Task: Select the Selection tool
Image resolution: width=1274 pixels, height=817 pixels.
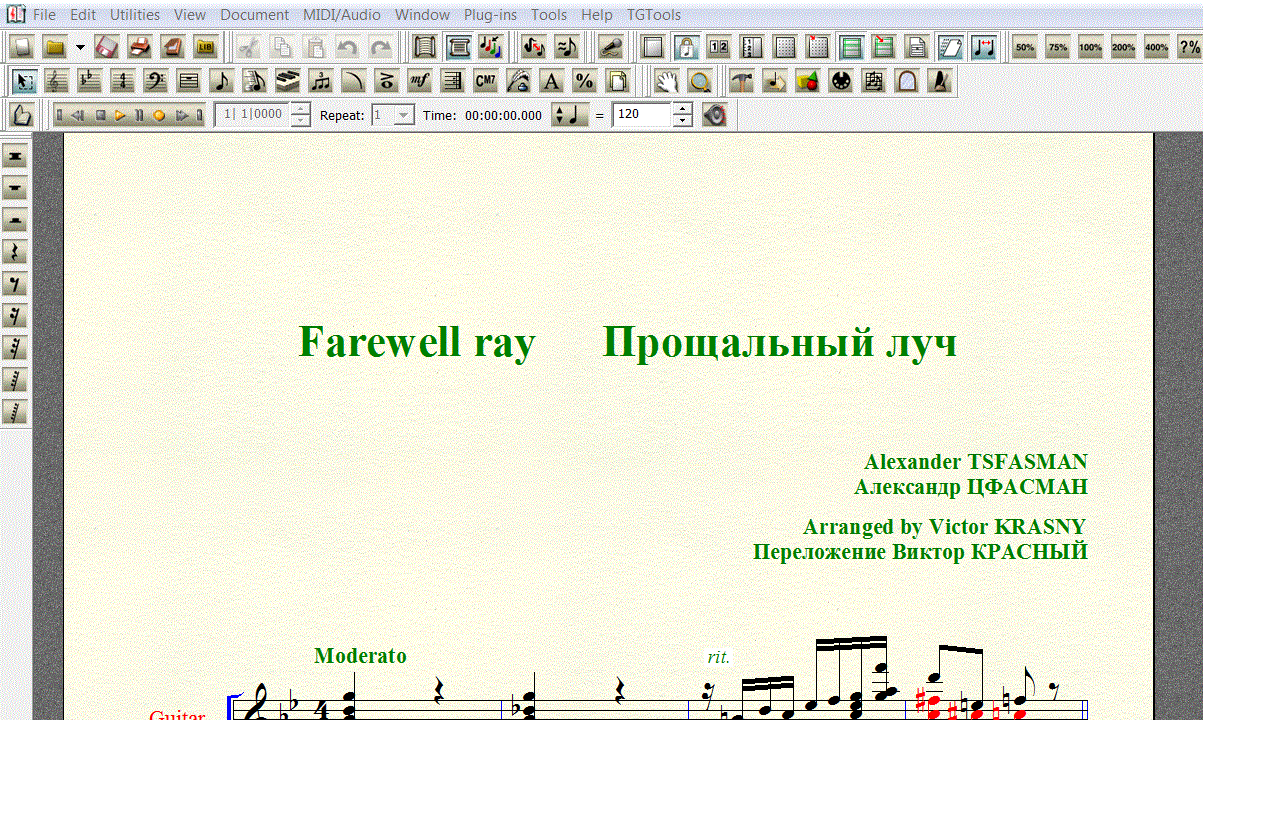Action: point(25,81)
